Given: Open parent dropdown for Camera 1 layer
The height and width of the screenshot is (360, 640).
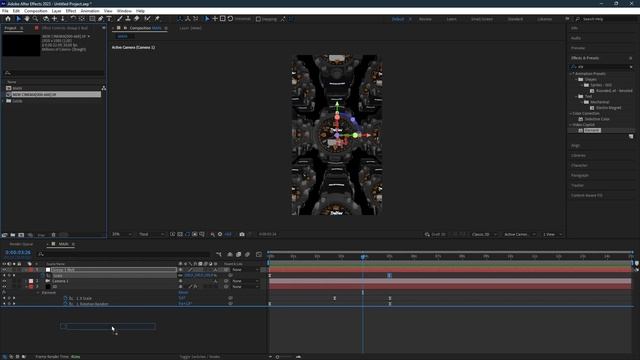Looking at the screenshot, I should 245,281.
